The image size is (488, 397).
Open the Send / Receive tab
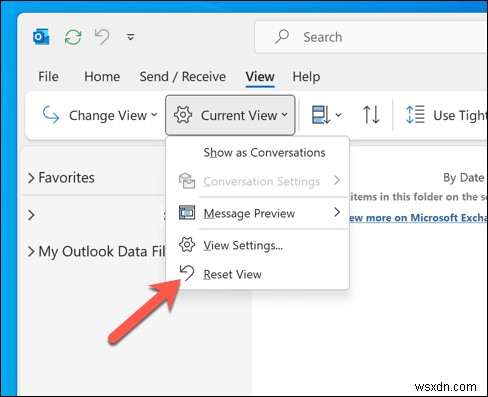[183, 77]
